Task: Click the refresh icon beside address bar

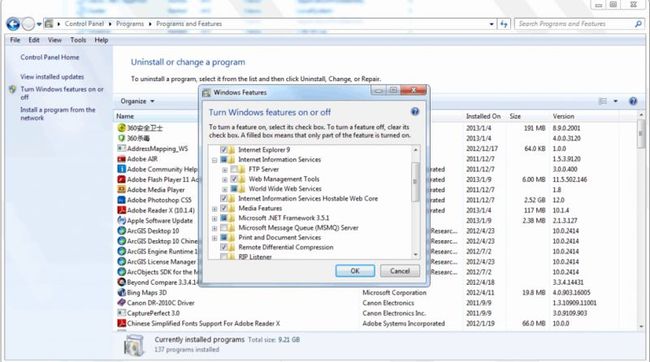Action: click(504, 24)
